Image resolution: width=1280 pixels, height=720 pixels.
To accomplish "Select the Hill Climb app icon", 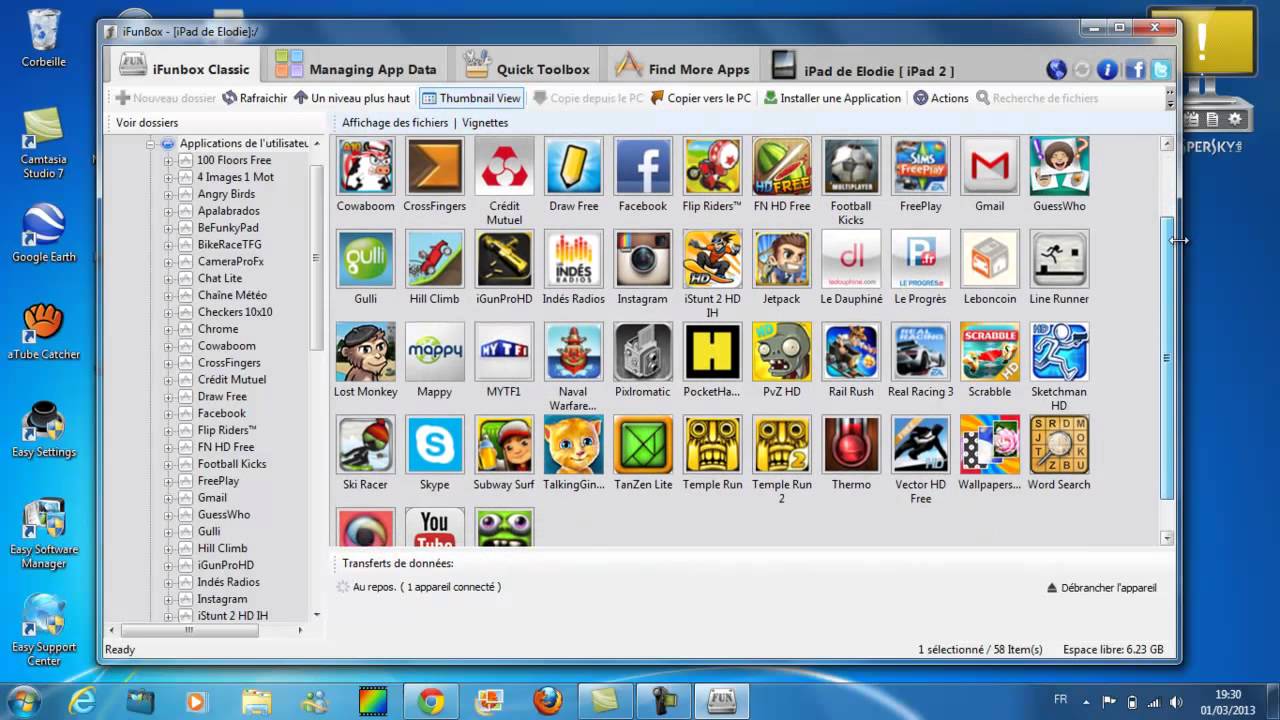I will (435, 259).
